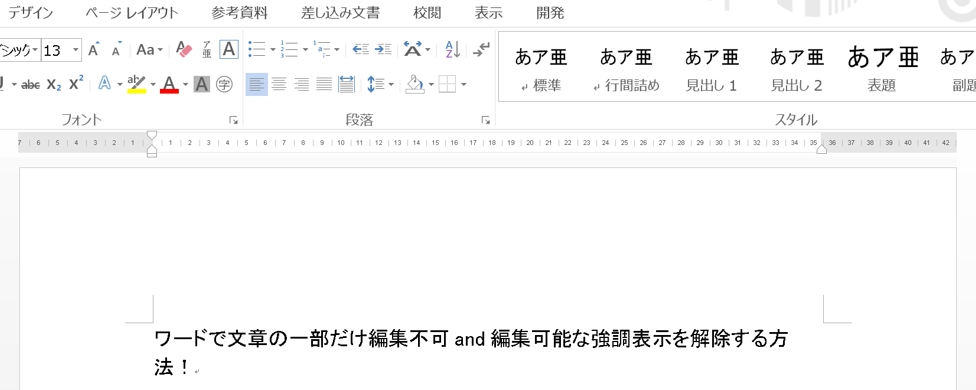
Task: Open the borders dropdown arrow
Action: point(464,84)
